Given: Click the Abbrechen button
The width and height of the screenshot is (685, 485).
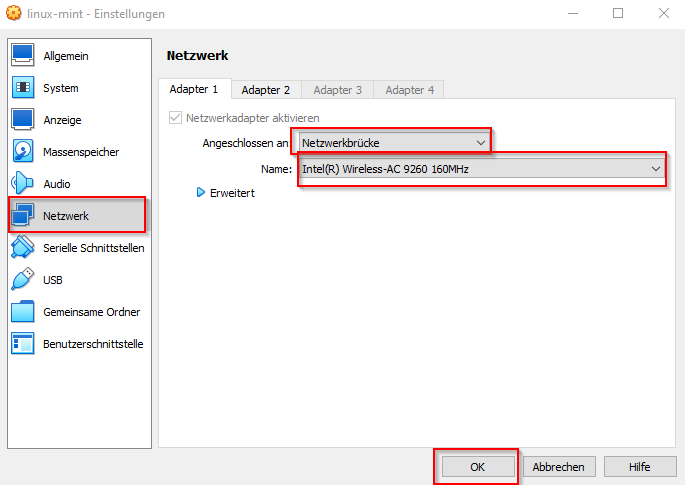Looking at the screenshot, I should 559,467.
